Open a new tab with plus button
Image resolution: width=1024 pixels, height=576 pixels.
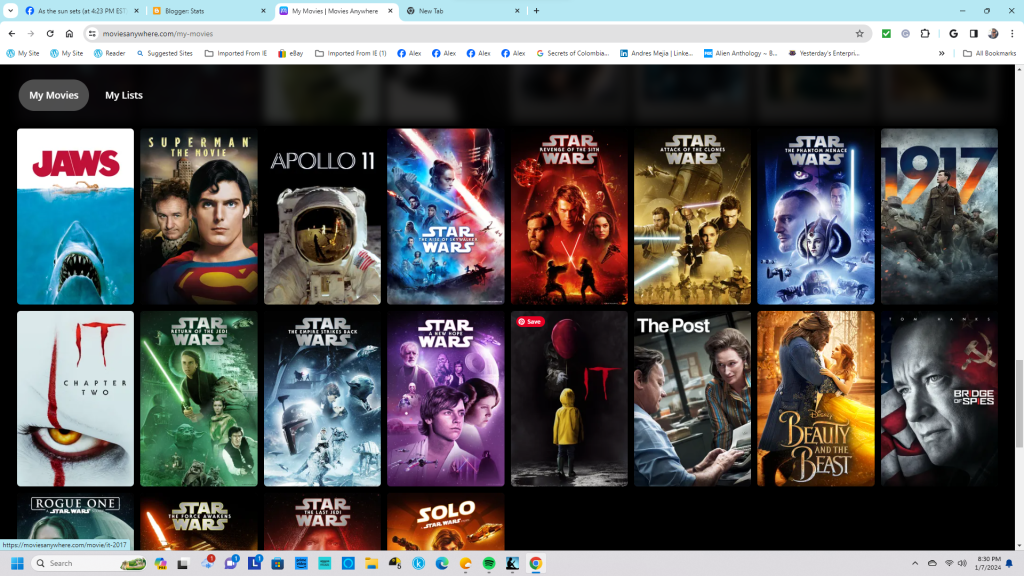[536, 11]
